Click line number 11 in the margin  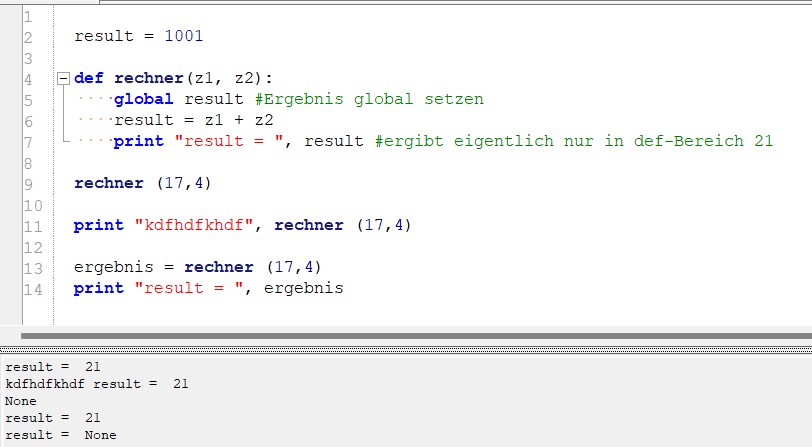pyautogui.click(x=33, y=226)
